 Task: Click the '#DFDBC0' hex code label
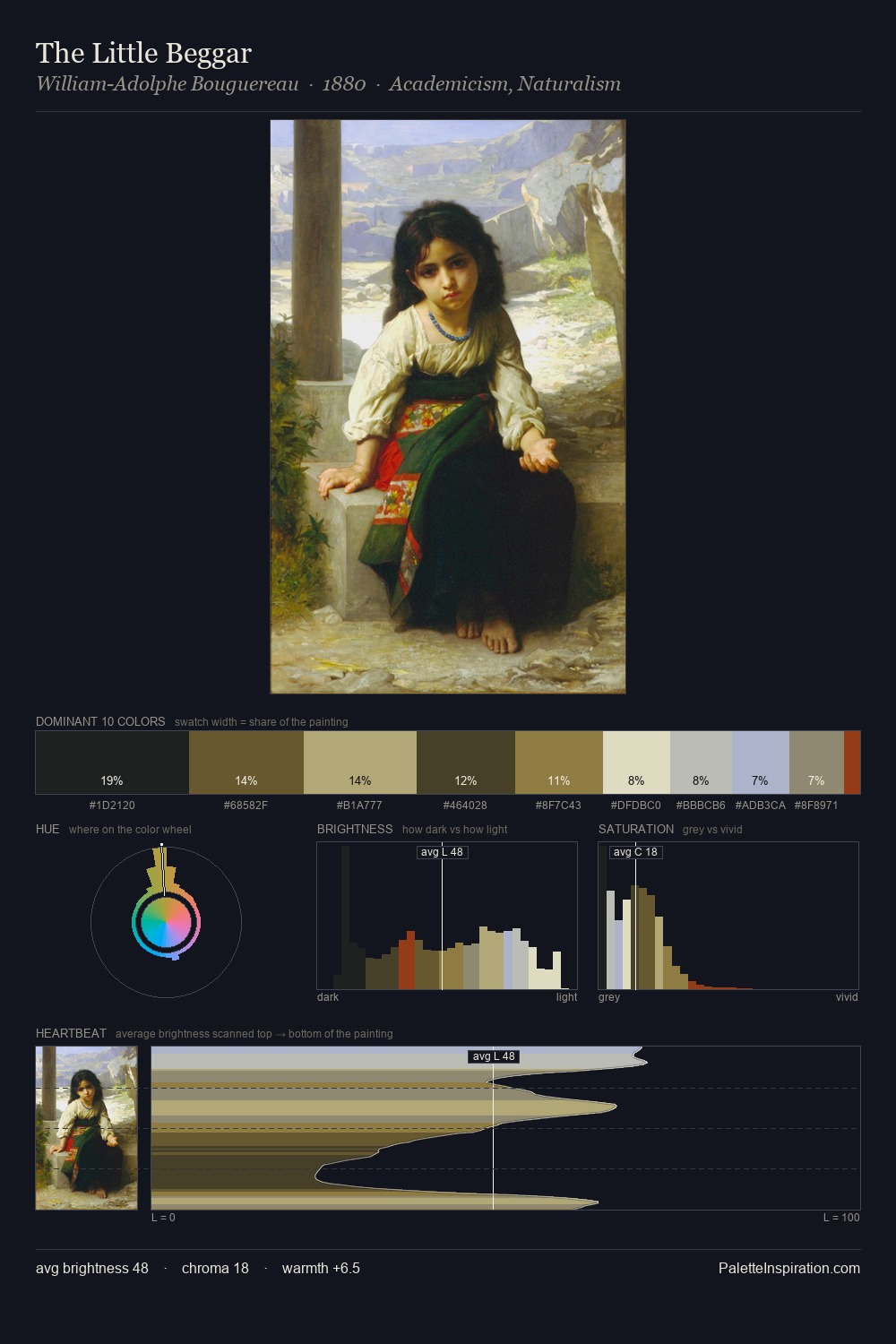point(636,806)
